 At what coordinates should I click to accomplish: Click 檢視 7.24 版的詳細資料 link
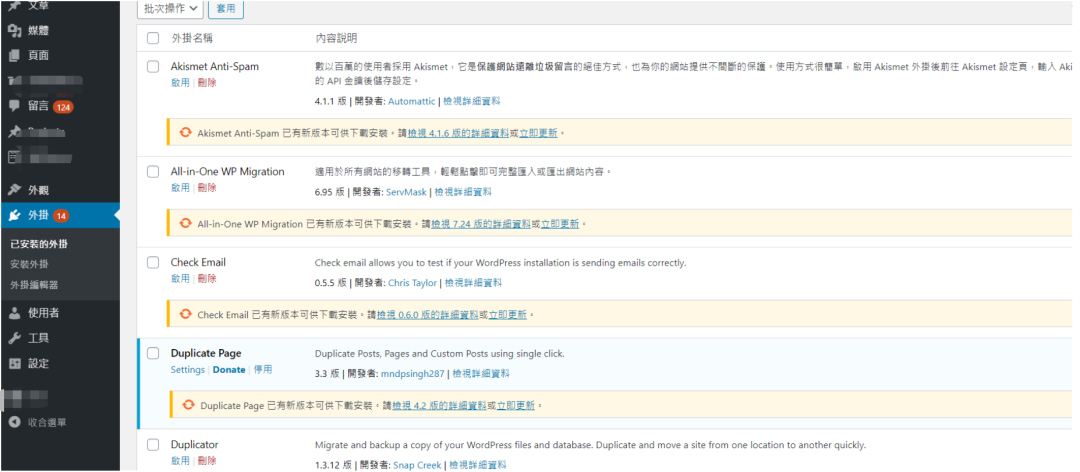tap(481, 224)
